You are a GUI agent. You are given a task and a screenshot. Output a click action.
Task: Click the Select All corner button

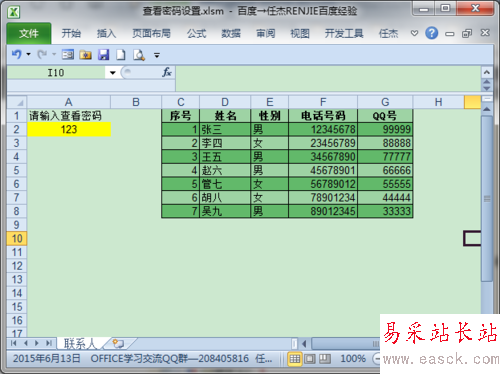(17, 102)
